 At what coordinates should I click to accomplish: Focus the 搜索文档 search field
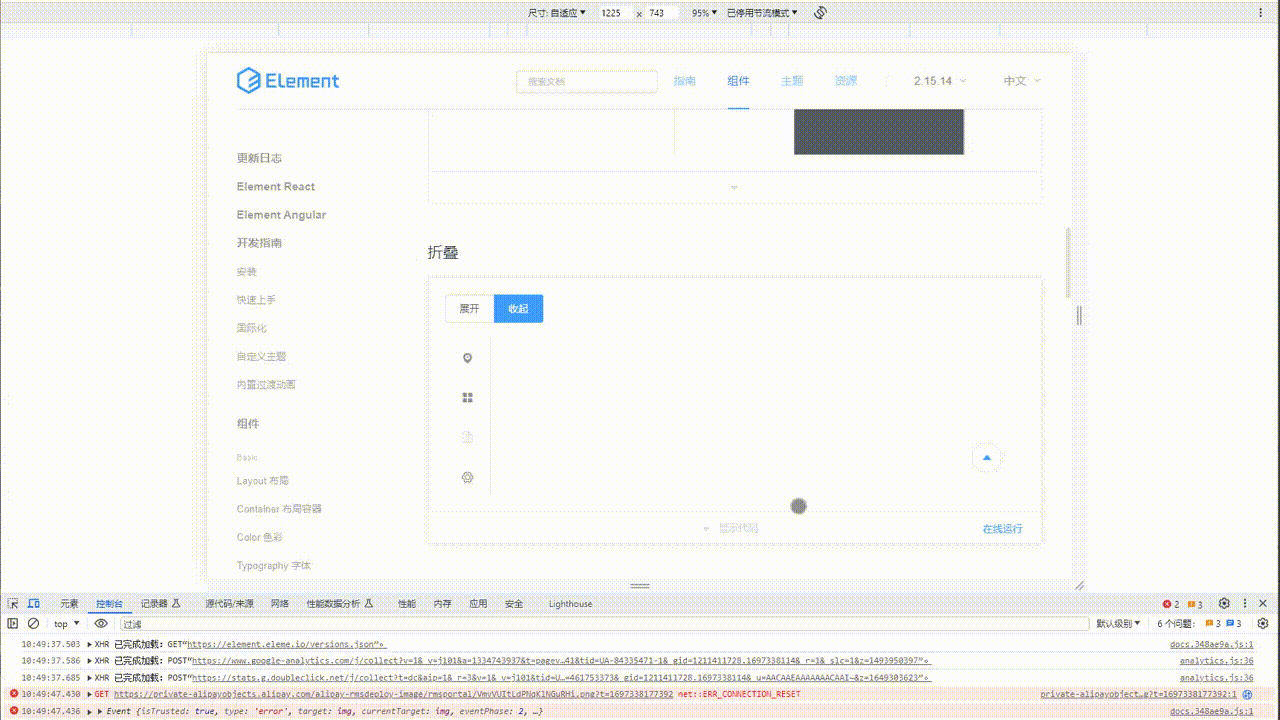[x=587, y=82]
